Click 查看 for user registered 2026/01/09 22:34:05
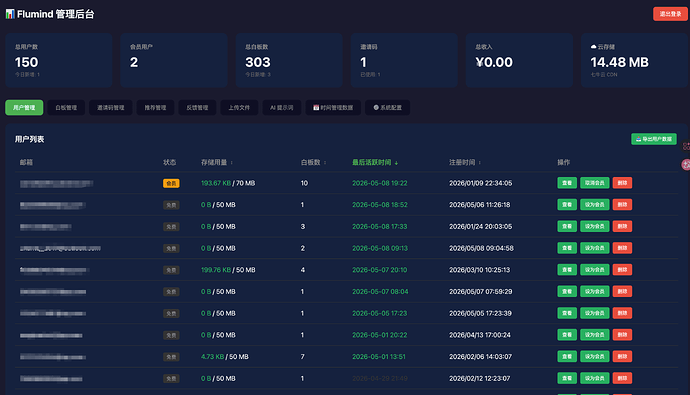 pos(567,183)
